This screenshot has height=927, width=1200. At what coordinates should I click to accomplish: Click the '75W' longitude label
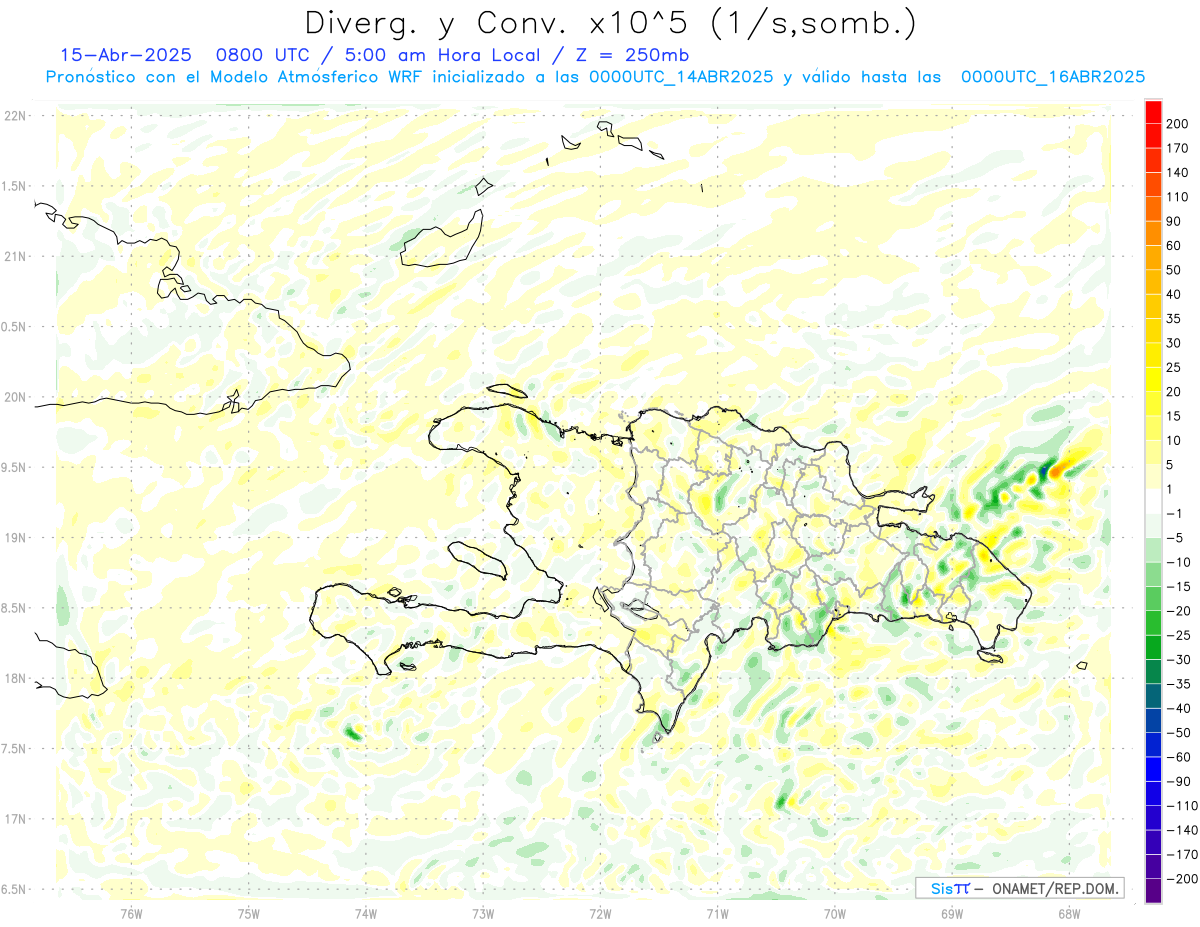pyautogui.click(x=249, y=913)
